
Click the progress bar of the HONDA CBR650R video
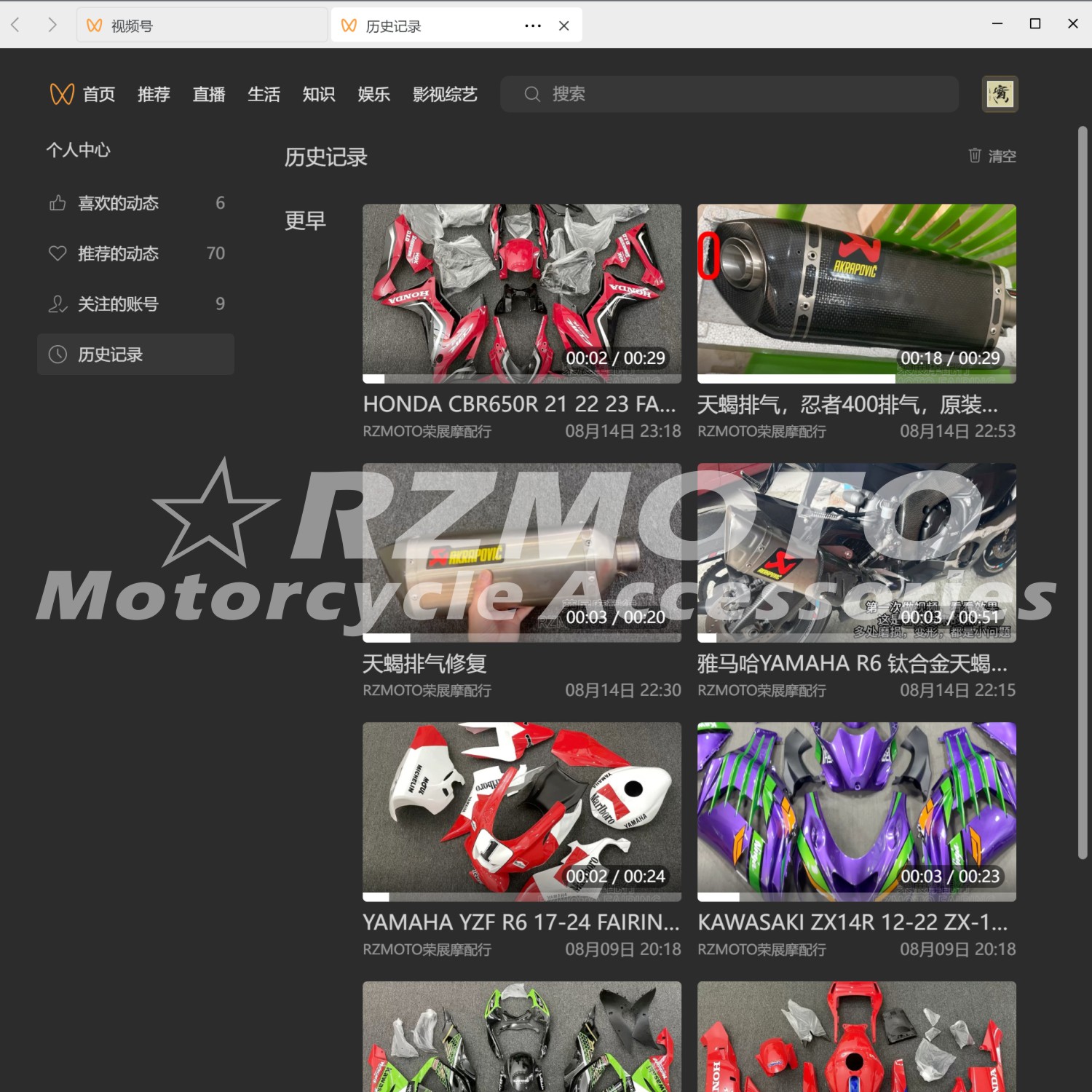pyautogui.click(x=522, y=379)
